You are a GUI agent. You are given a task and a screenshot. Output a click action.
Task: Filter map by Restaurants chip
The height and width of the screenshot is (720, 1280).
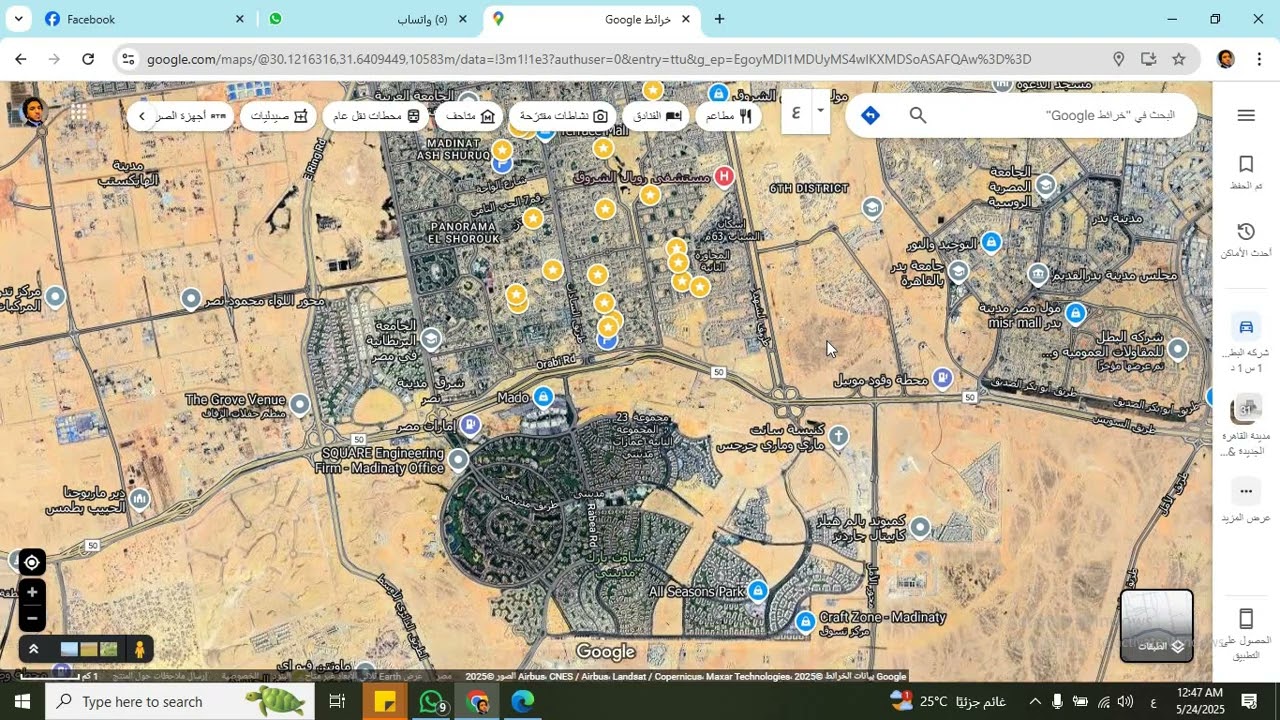[x=729, y=116]
